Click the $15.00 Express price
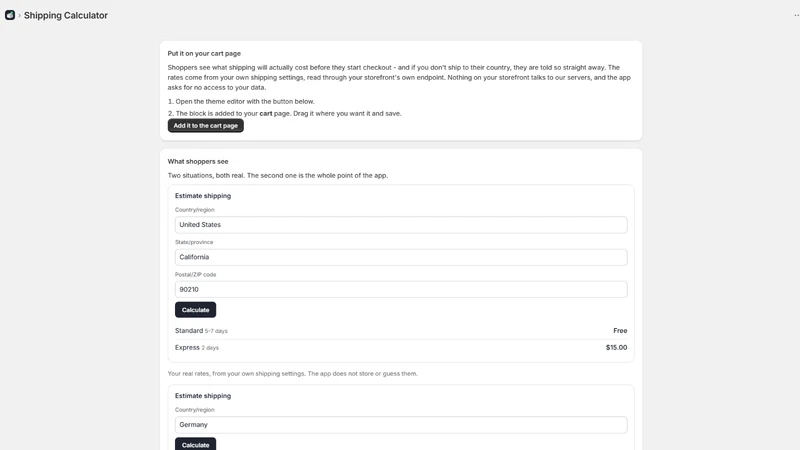The height and width of the screenshot is (450, 800). 616,347
